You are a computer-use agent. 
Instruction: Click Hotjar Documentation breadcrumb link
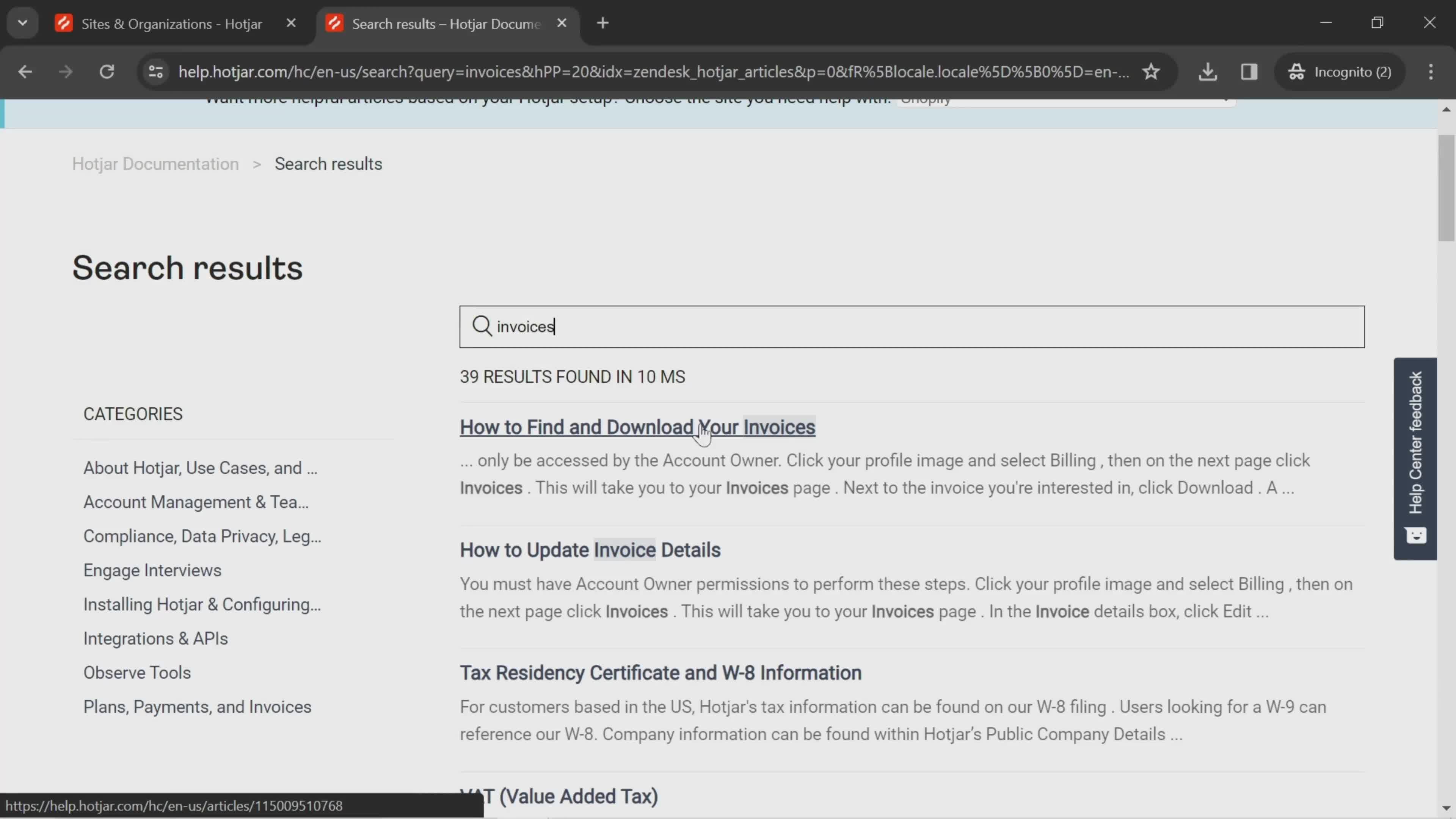click(155, 164)
